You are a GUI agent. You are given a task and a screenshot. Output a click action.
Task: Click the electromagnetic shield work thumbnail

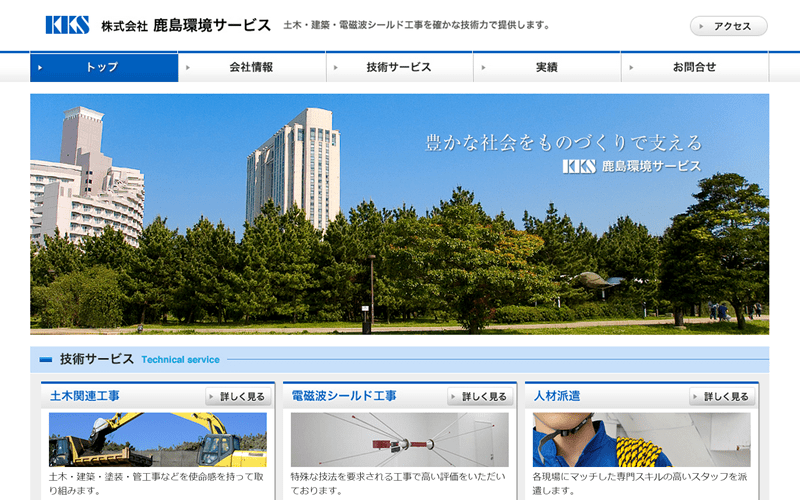tap(399, 440)
